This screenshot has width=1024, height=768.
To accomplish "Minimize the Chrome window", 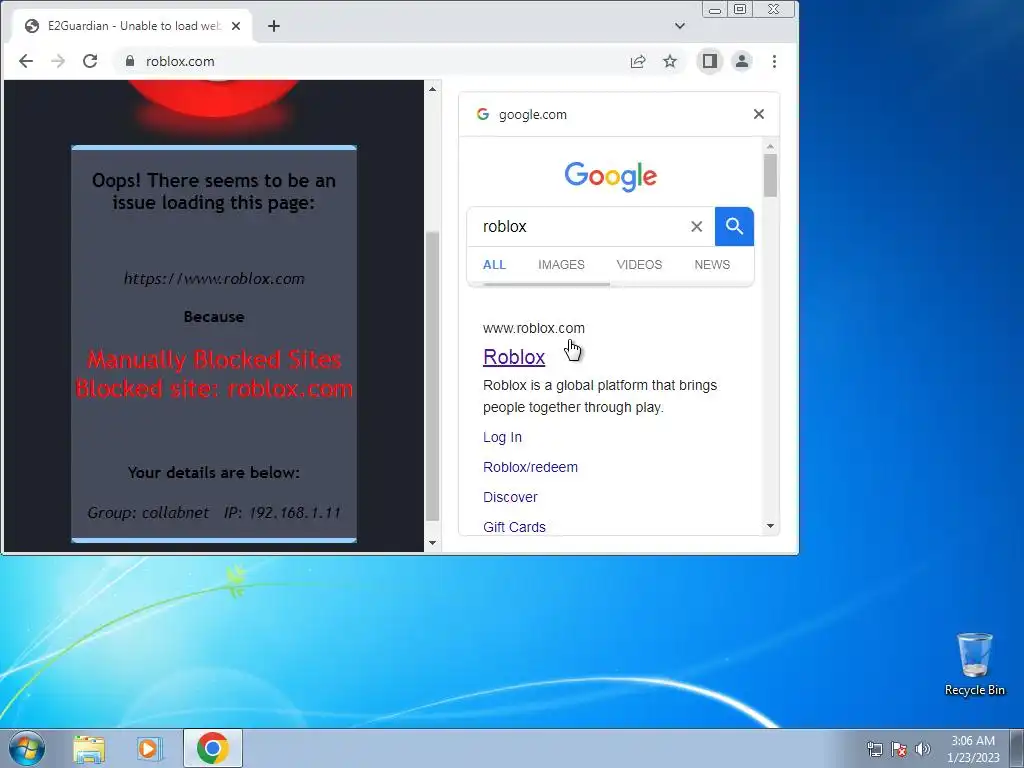I will click(x=715, y=10).
